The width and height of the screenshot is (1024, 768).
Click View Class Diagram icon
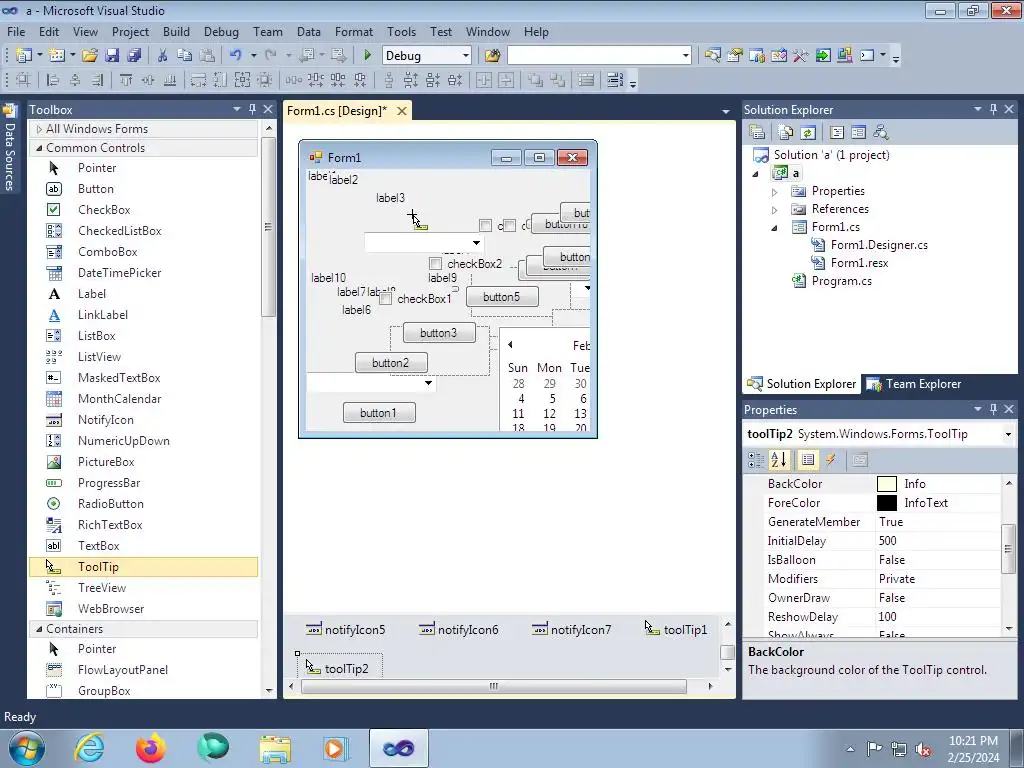click(x=881, y=133)
